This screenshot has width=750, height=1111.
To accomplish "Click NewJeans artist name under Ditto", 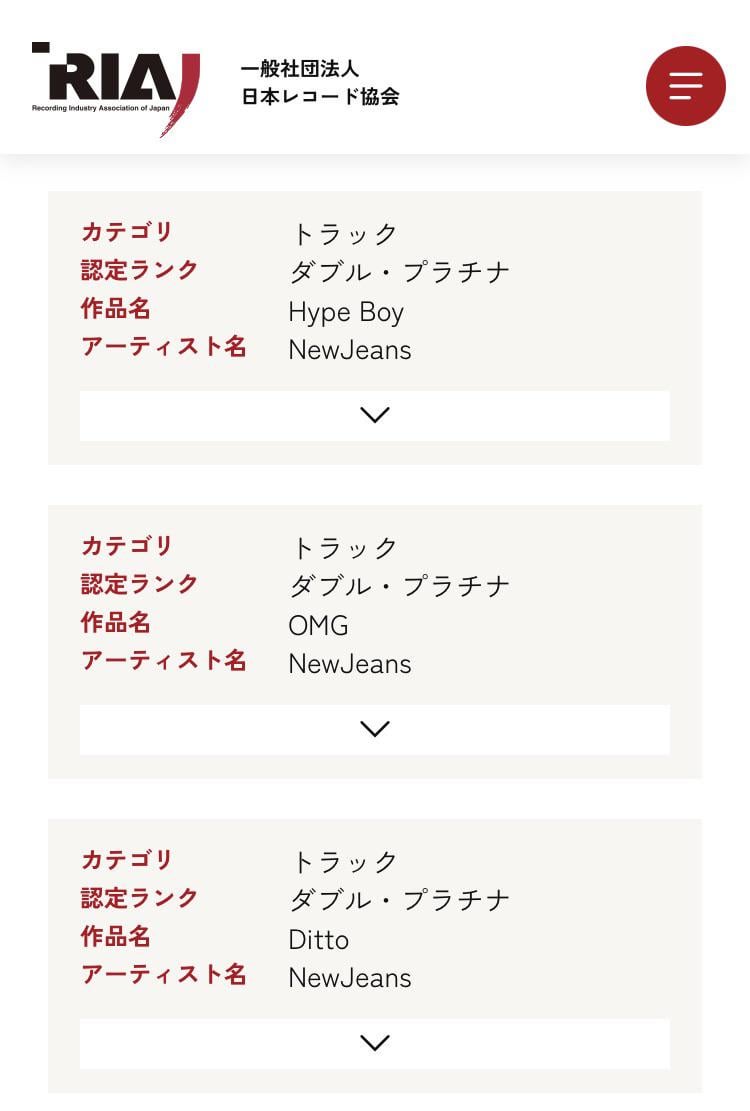I will (x=350, y=978).
